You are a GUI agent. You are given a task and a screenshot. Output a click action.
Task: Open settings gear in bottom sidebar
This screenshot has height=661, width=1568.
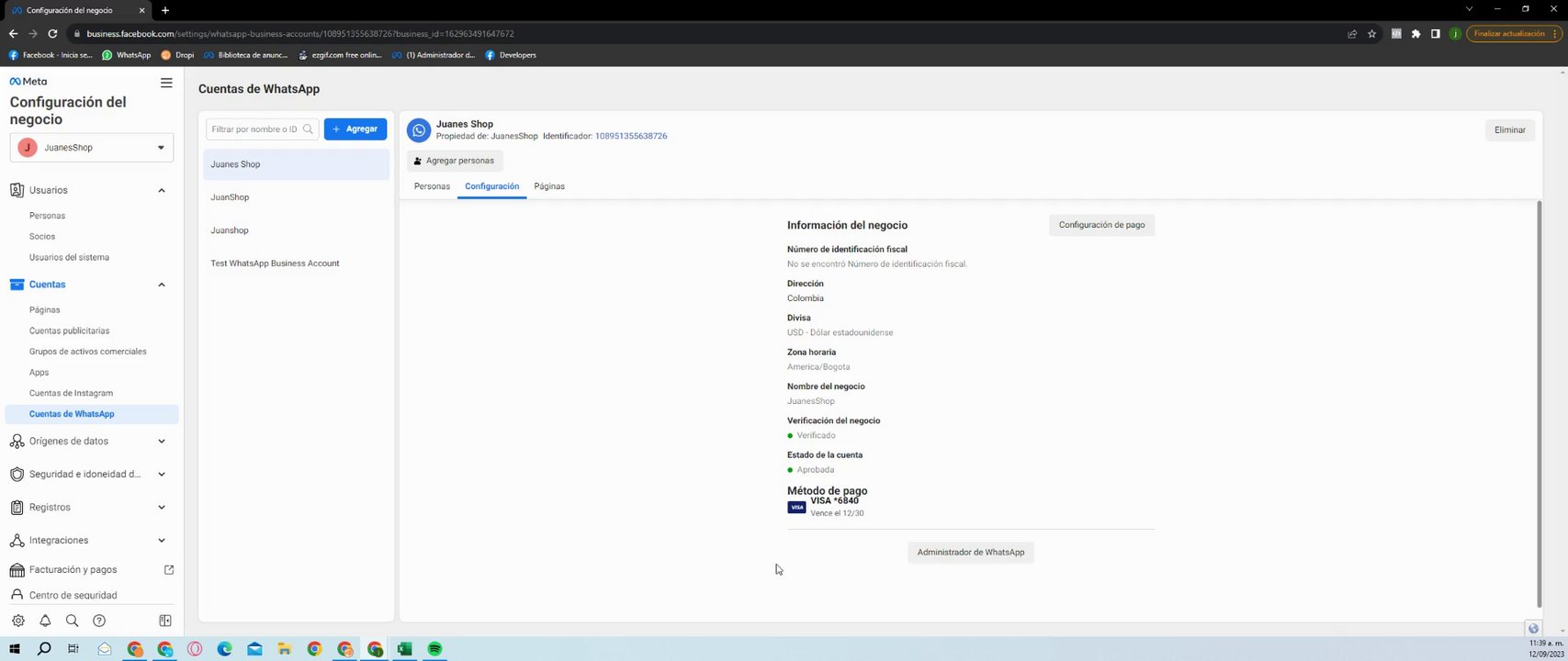[18, 621]
